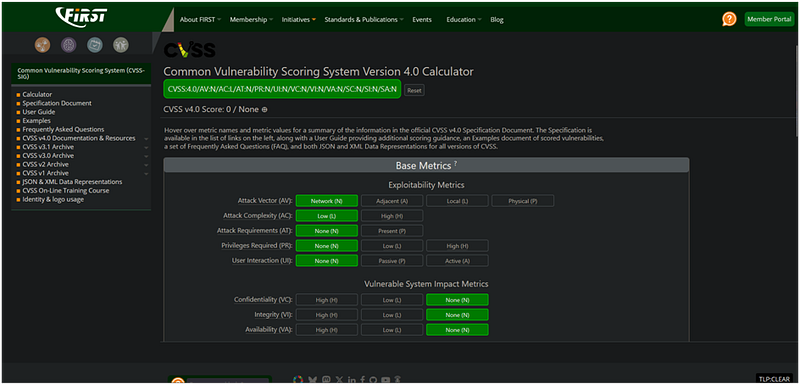Open the Mastodon icon in footer

tap(327, 380)
